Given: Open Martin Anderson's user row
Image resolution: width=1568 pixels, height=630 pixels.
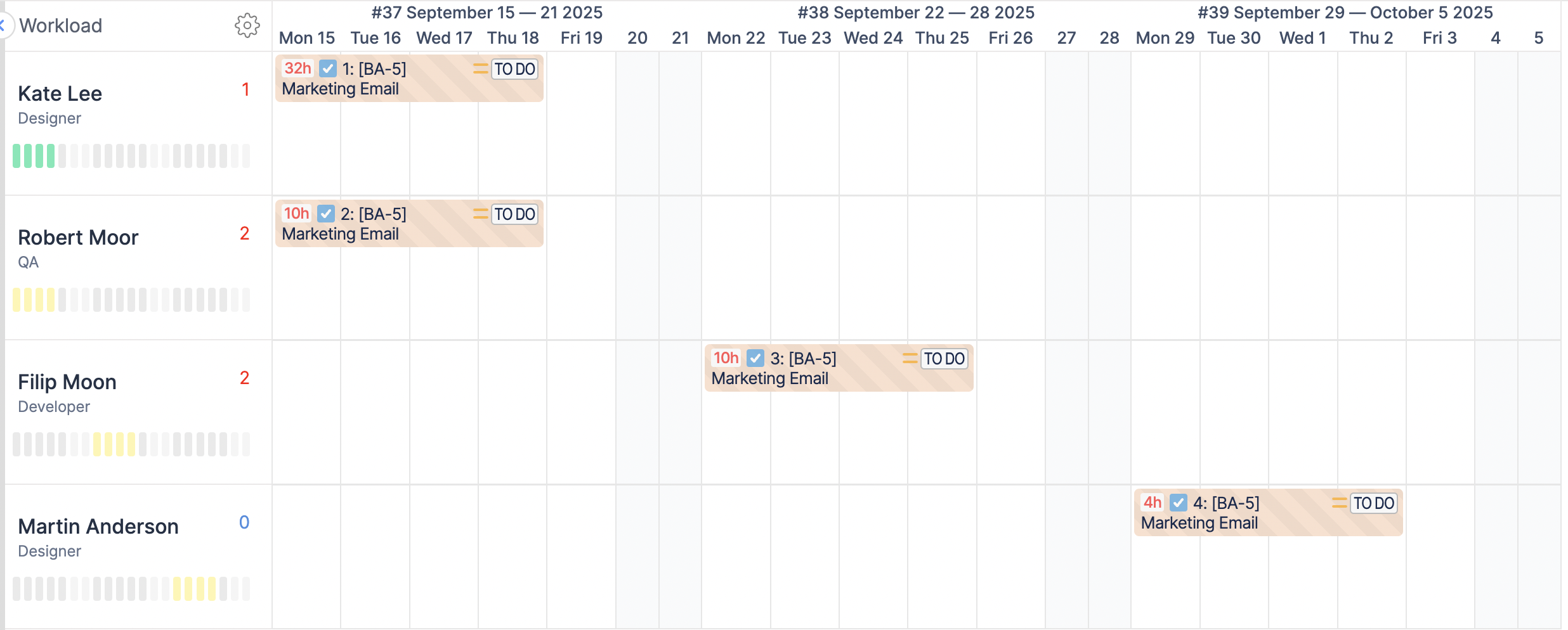Looking at the screenshot, I should pos(98,527).
